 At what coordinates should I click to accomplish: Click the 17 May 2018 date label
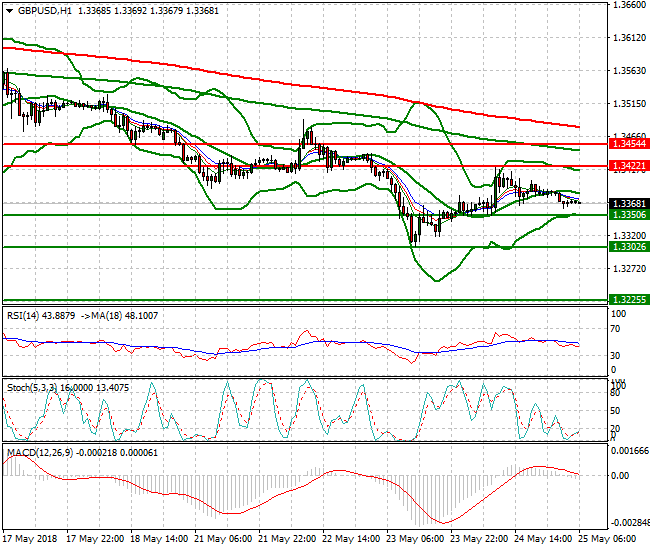pos(29,539)
